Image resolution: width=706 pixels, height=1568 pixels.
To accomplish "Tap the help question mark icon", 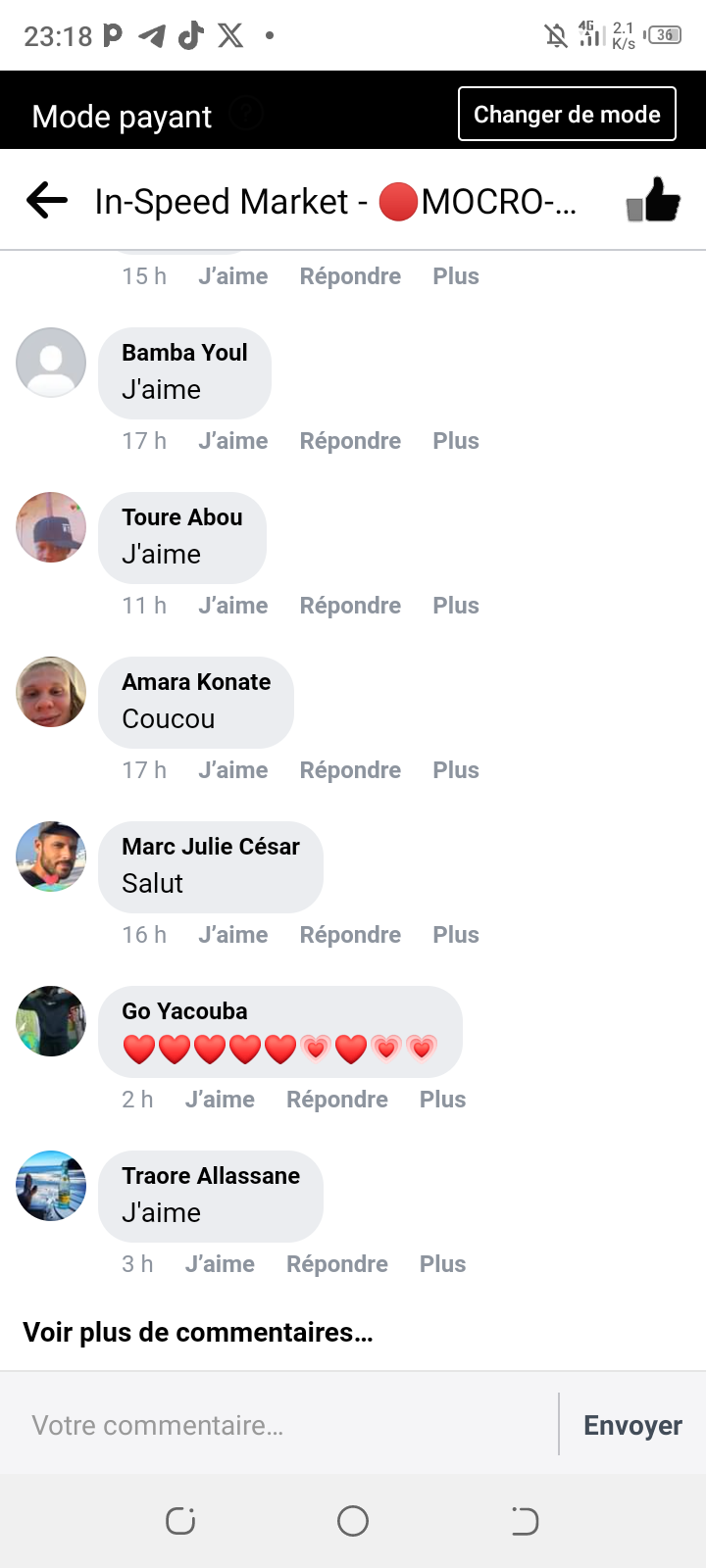I will click(x=246, y=116).
